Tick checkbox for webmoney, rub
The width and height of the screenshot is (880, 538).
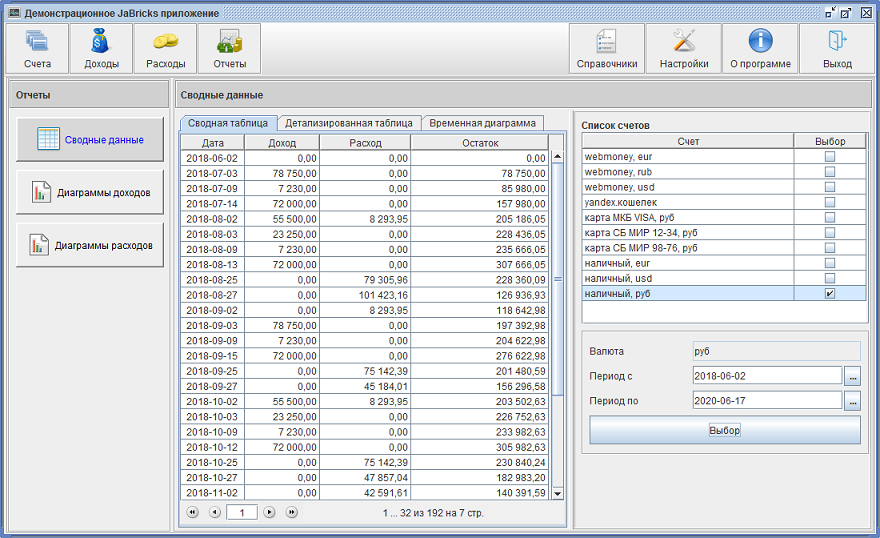829,172
